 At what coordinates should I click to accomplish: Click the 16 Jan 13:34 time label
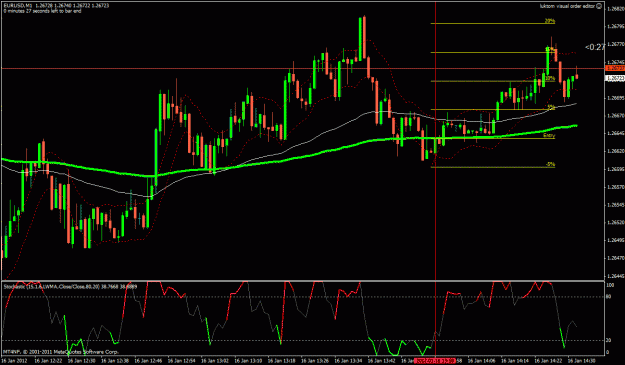click(x=348, y=361)
